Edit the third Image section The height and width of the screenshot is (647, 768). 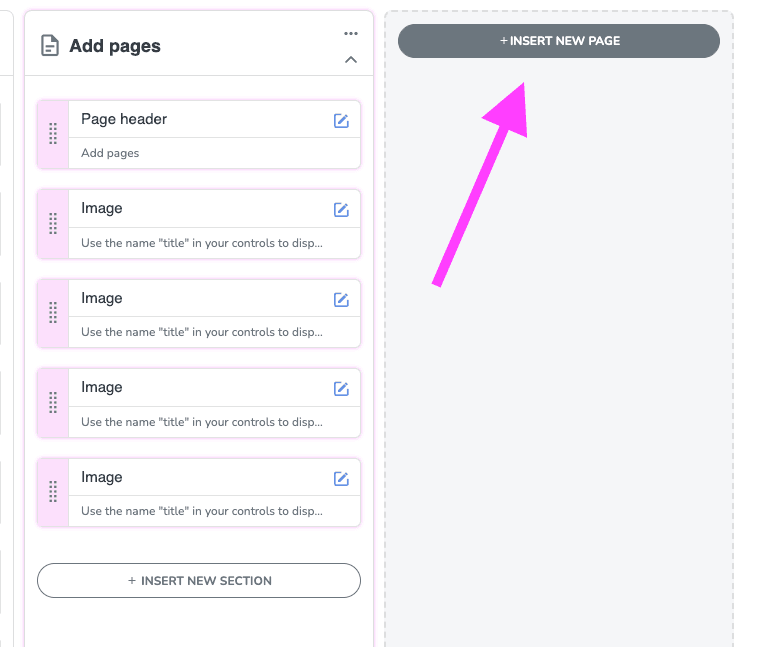(341, 389)
